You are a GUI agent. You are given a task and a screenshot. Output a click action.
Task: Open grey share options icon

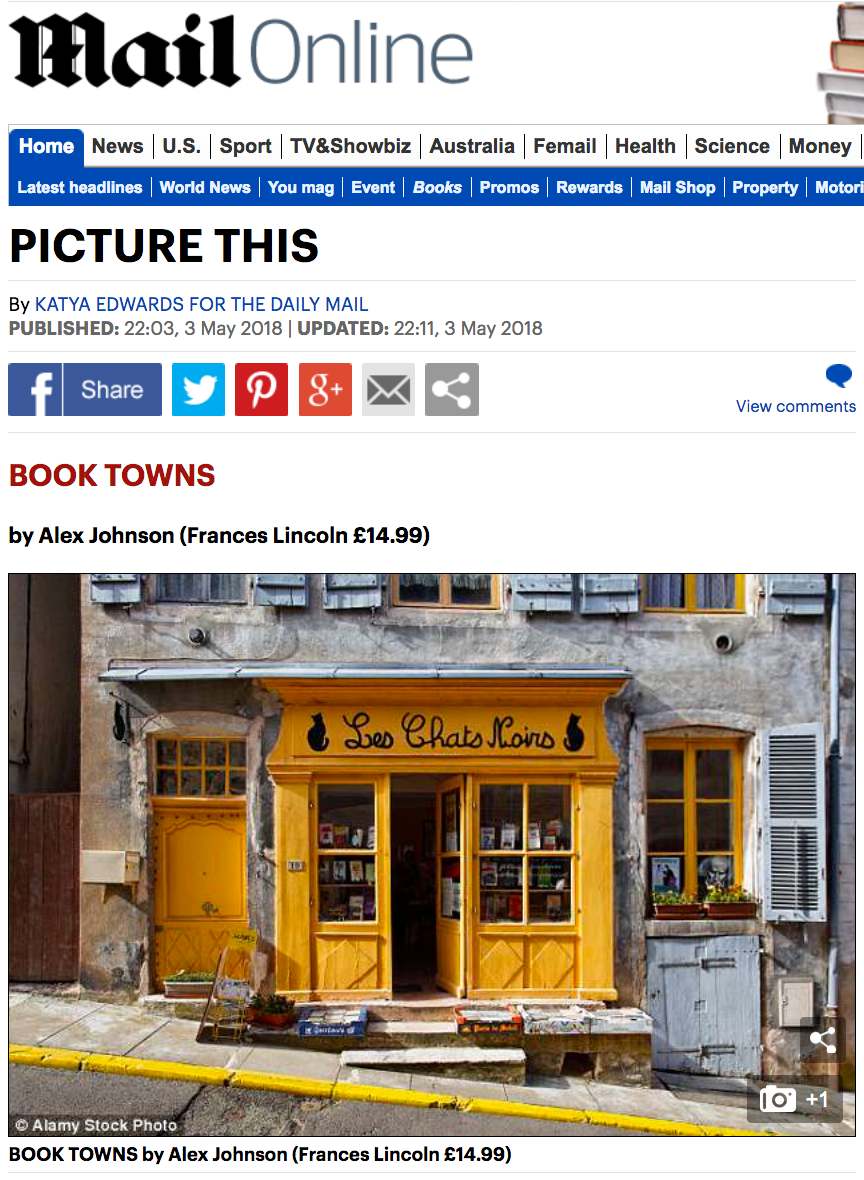click(452, 389)
